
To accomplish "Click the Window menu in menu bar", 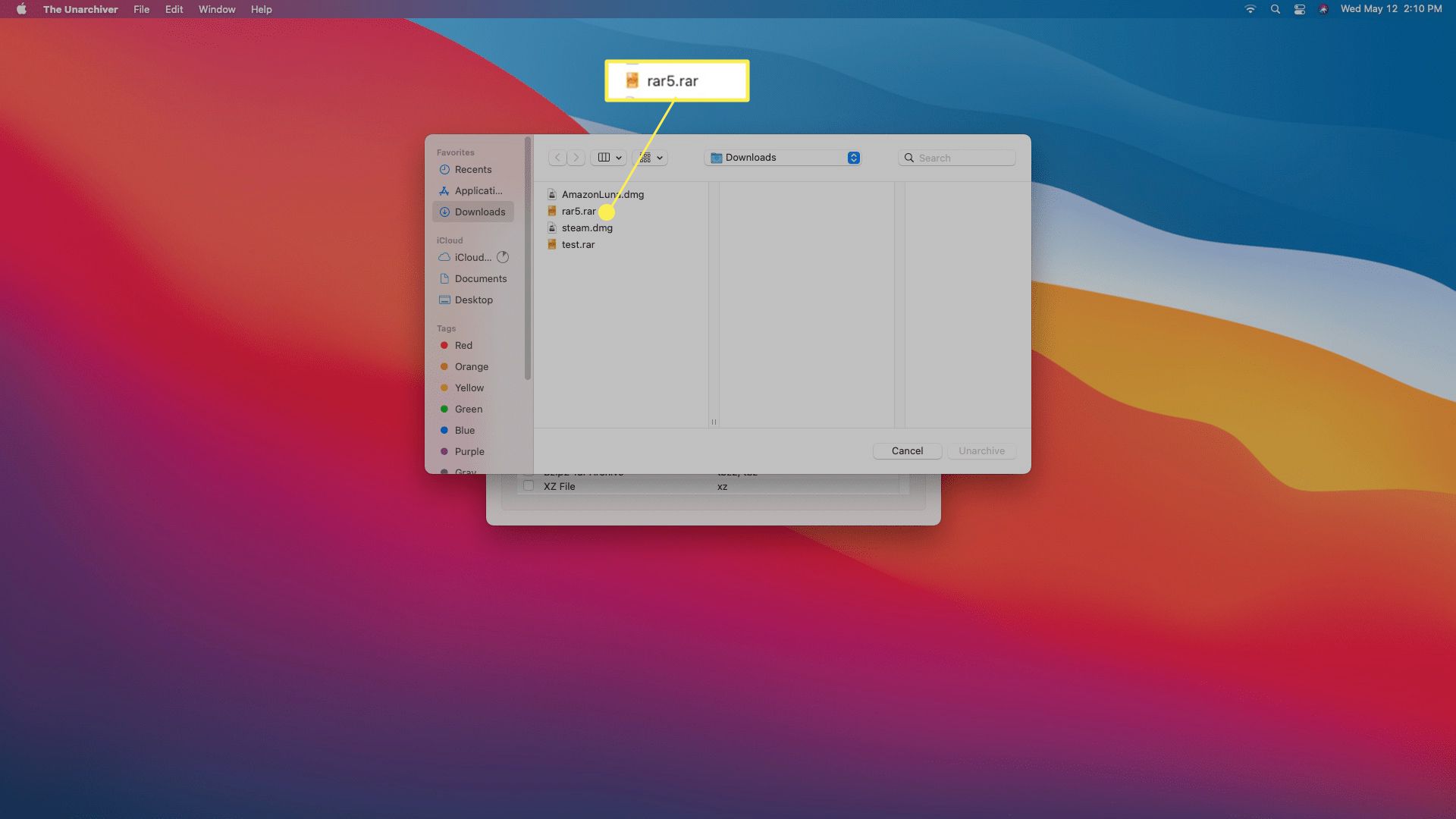I will [215, 9].
